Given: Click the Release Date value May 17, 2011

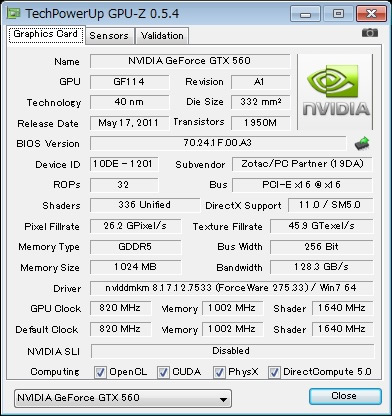Looking at the screenshot, I should tap(129, 123).
